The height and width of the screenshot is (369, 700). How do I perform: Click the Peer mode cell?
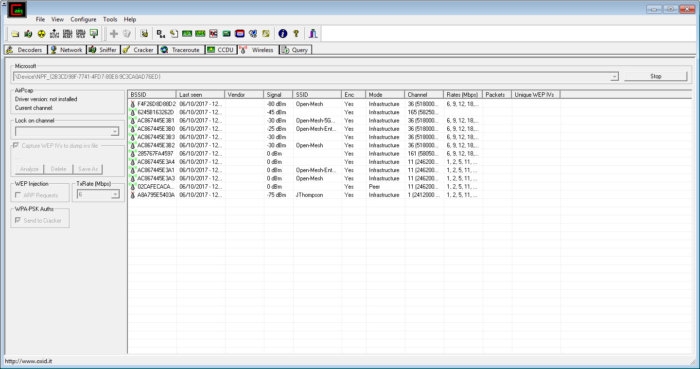point(374,187)
